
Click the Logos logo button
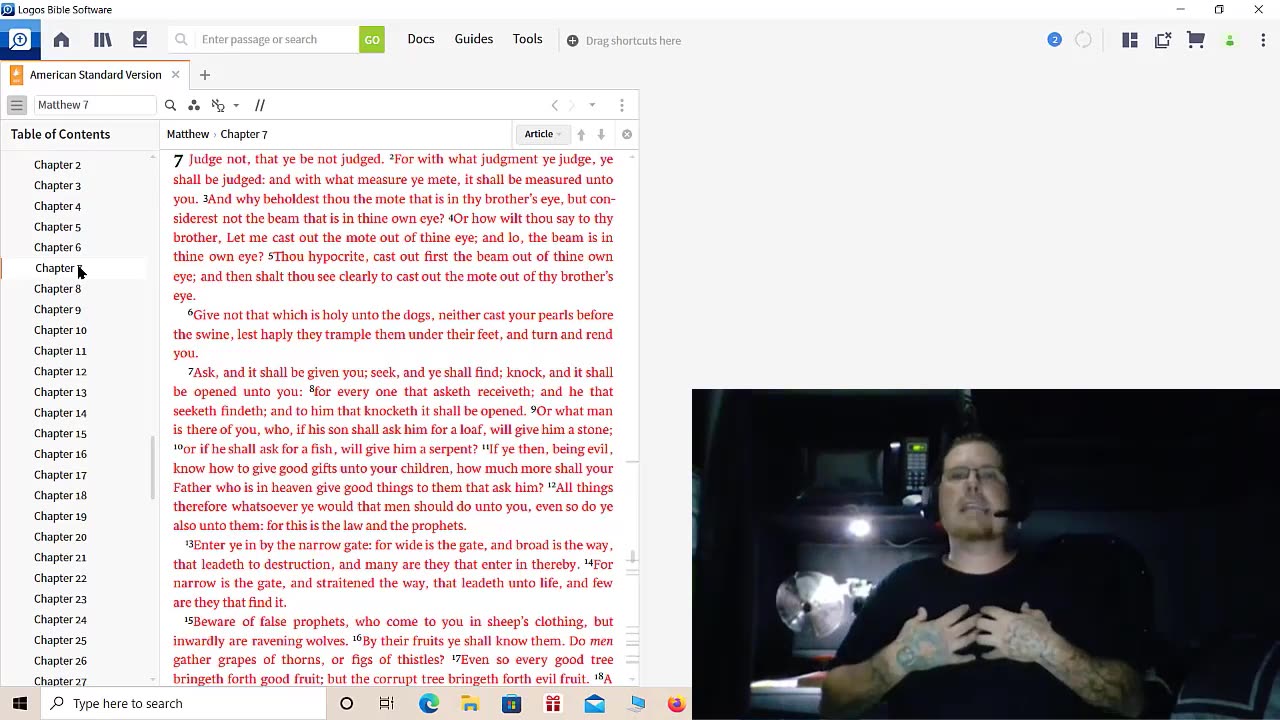19,40
